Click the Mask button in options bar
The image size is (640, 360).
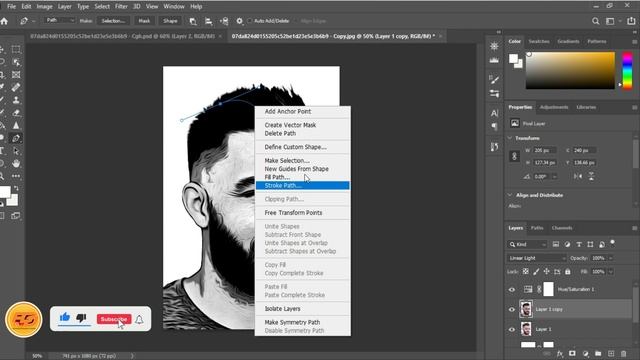144,21
